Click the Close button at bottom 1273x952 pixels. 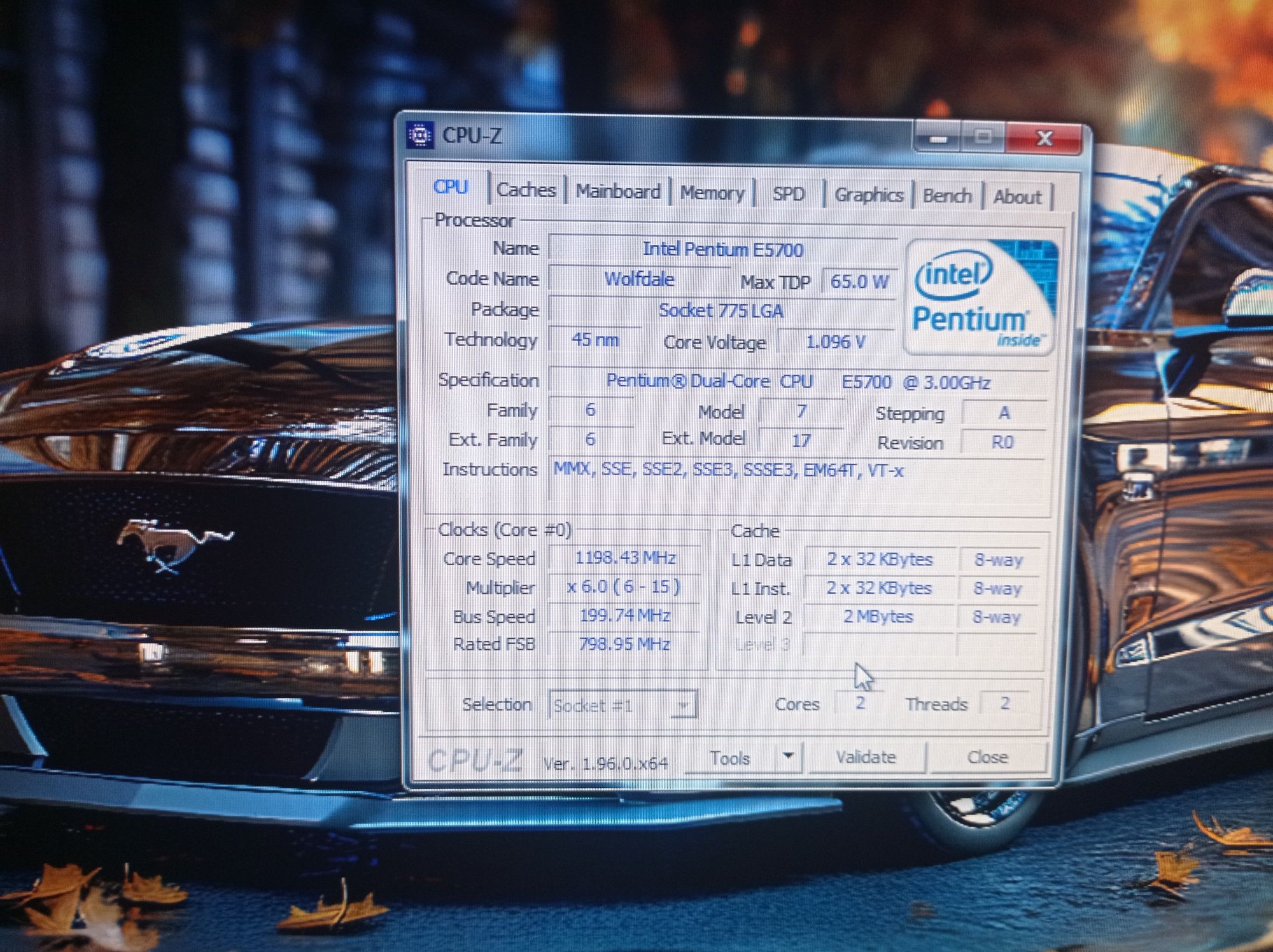pos(987,757)
